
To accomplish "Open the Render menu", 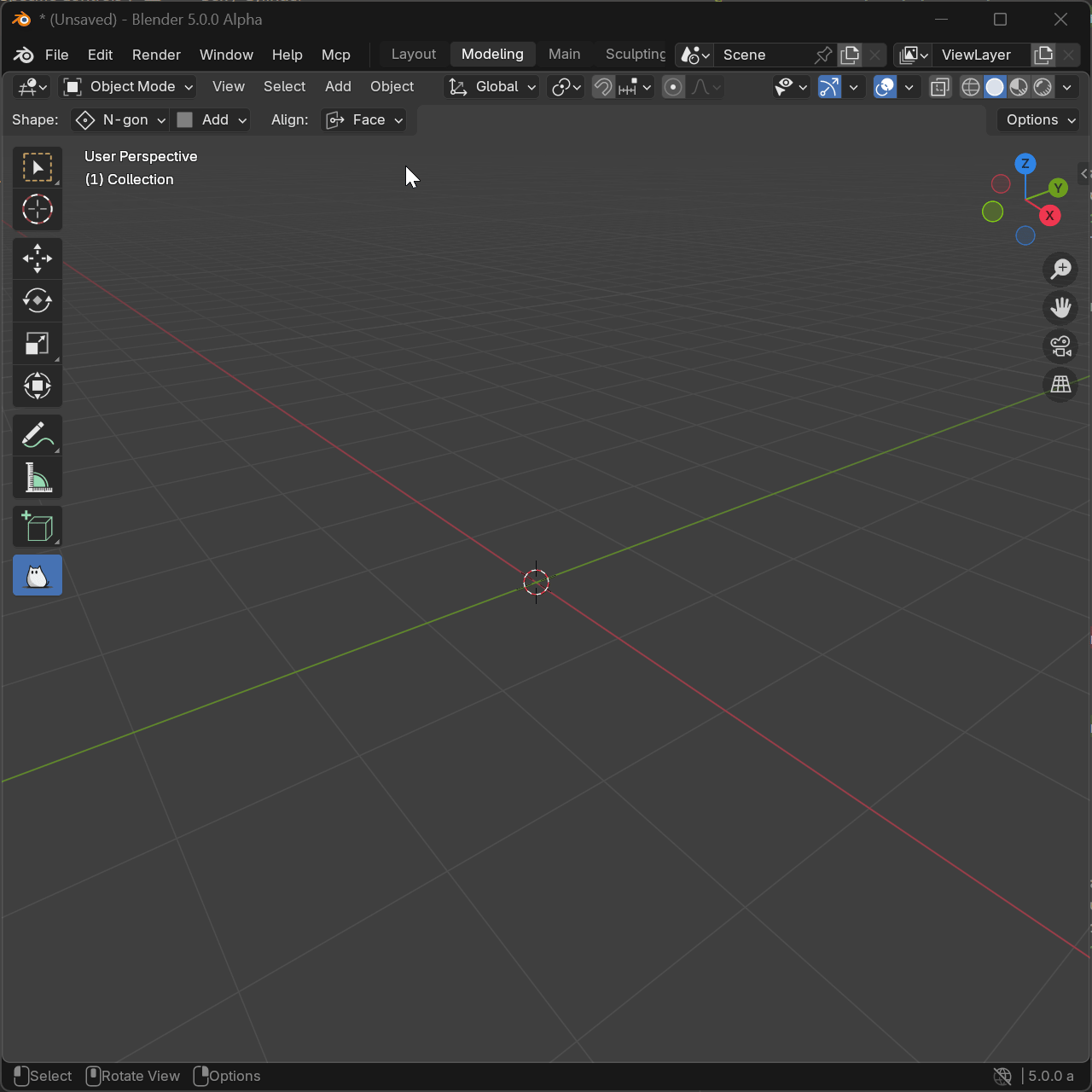I will coord(156,55).
